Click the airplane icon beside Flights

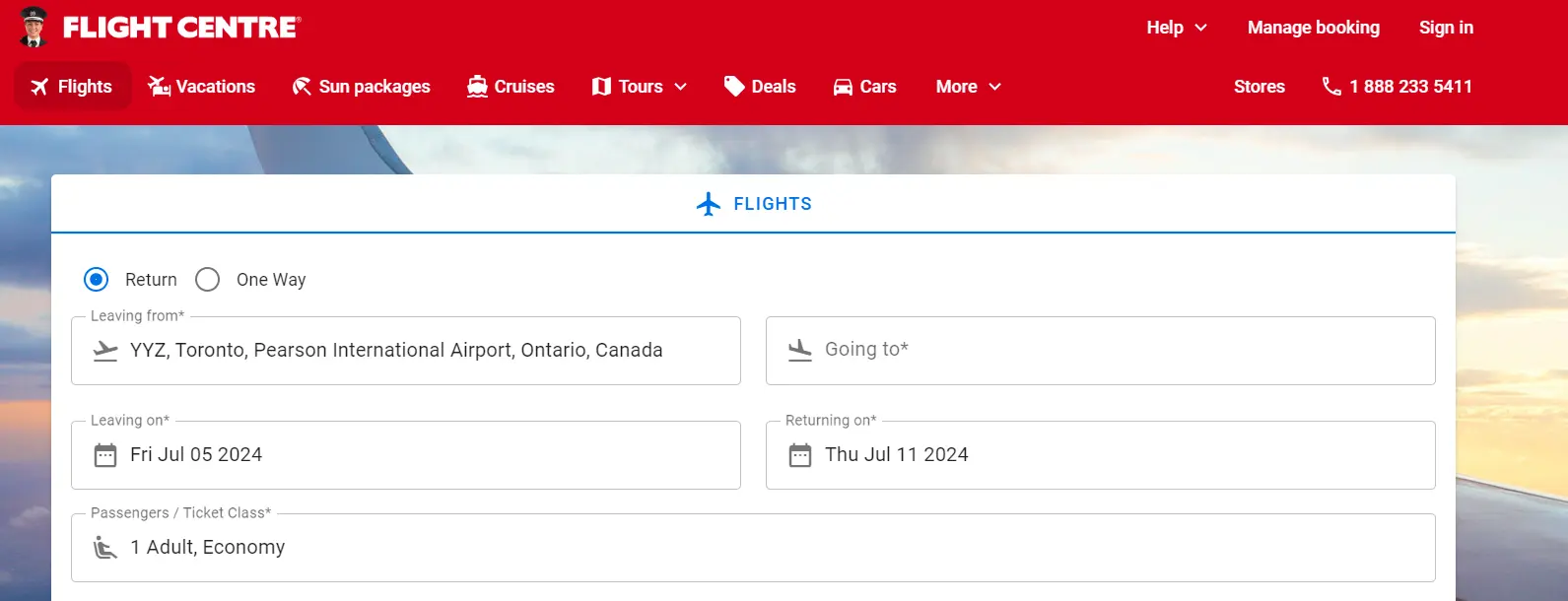(39, 87)
